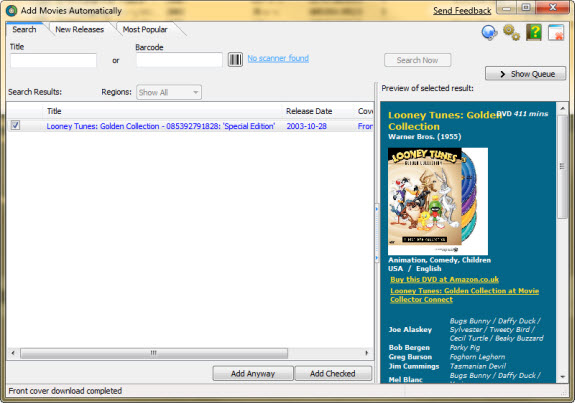This screenshot has width=575, height=403.
Task: Uncheck the Looney Tunes Golden Collection result
Action: 15,125
